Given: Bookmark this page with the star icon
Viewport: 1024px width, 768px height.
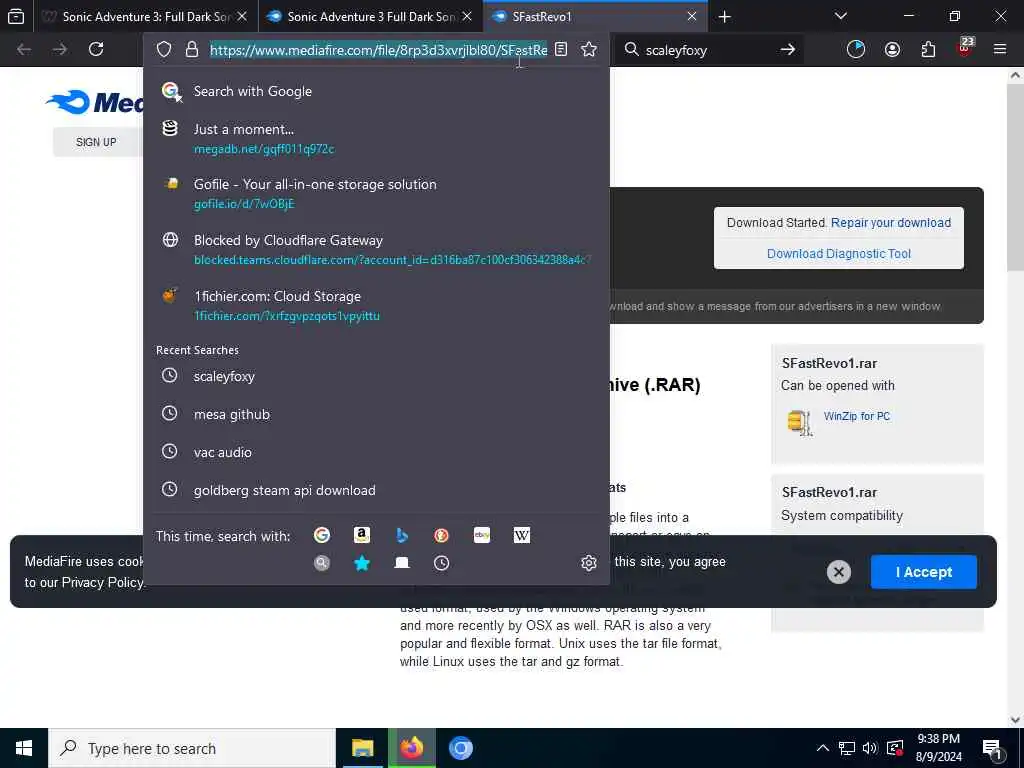Looking at the screenshot, I should (589, 50).
